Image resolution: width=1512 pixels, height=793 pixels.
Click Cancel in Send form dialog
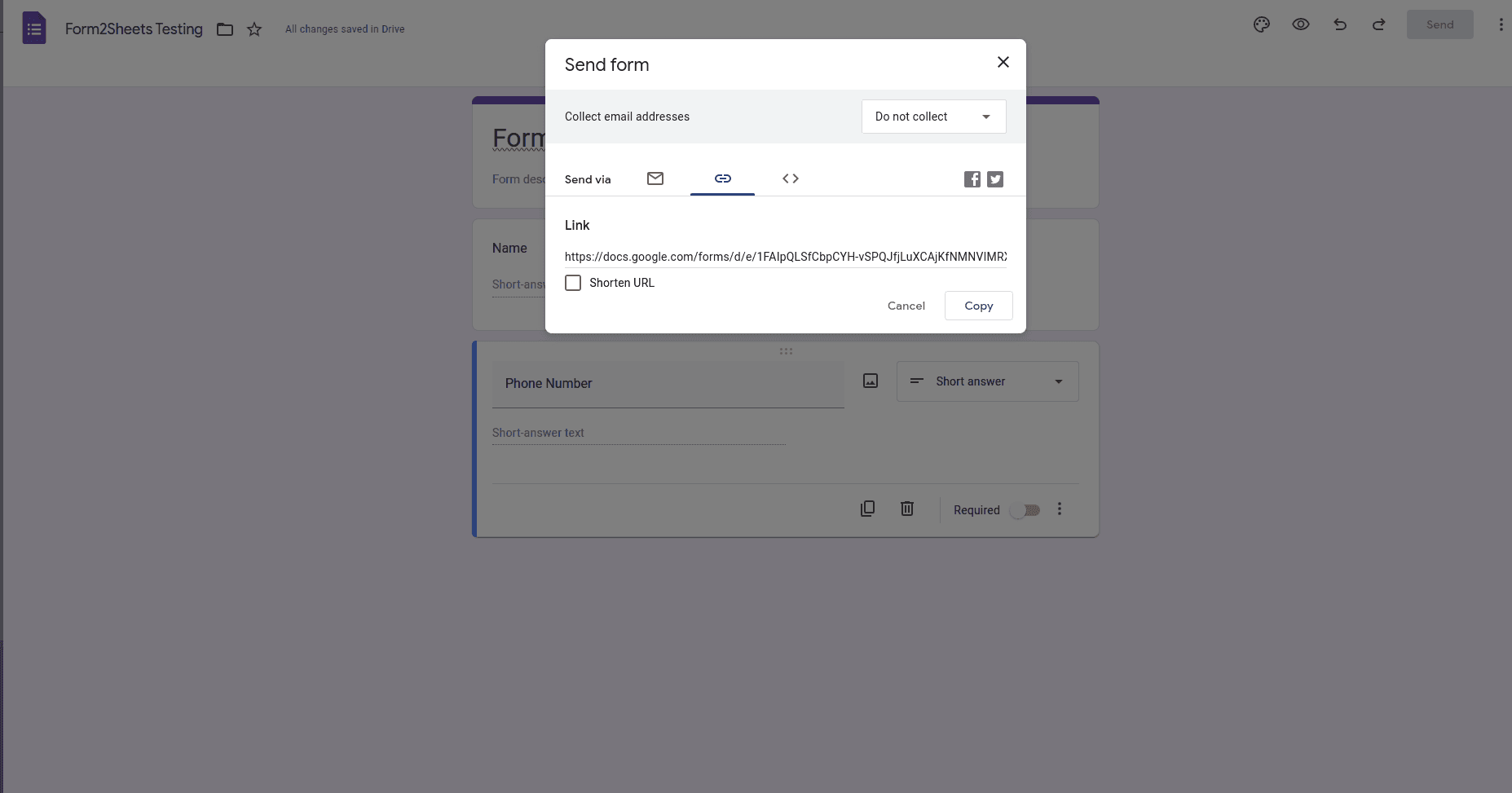pos(906,306)
